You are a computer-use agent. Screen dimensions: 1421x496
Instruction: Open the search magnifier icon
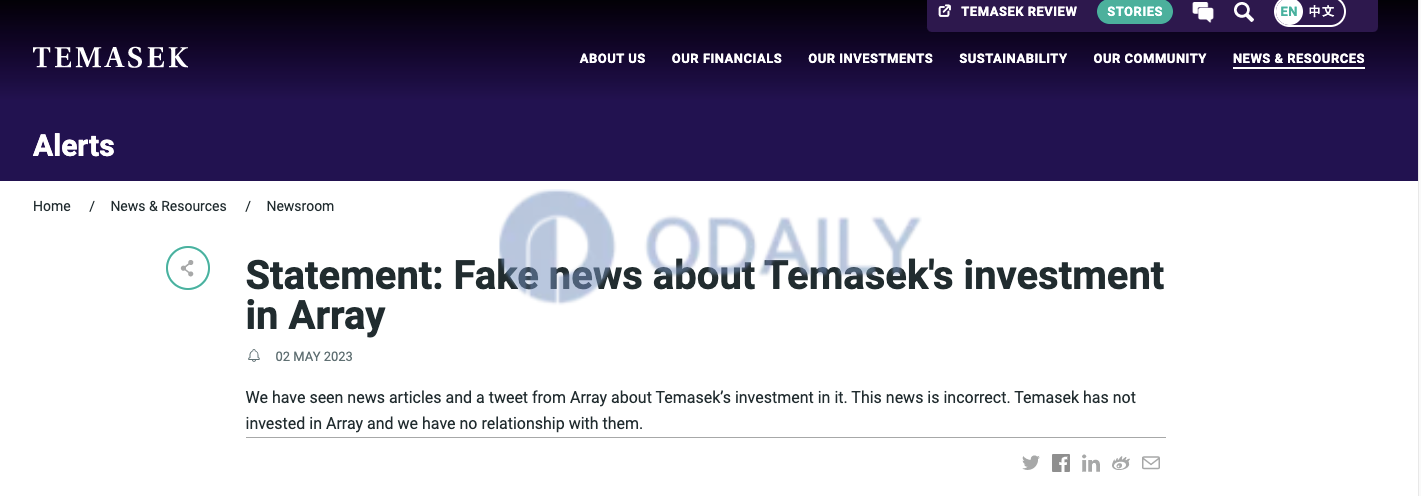[x=1243, y=12]
